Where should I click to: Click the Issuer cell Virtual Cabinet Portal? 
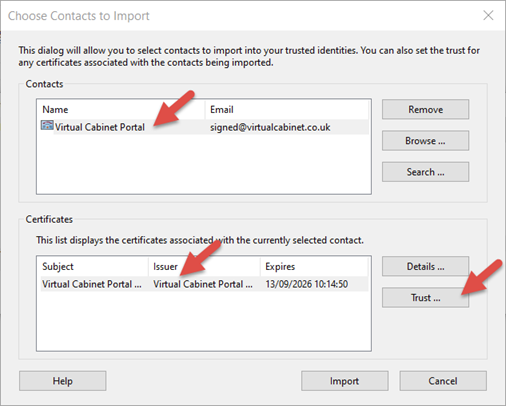pos(203,284)
